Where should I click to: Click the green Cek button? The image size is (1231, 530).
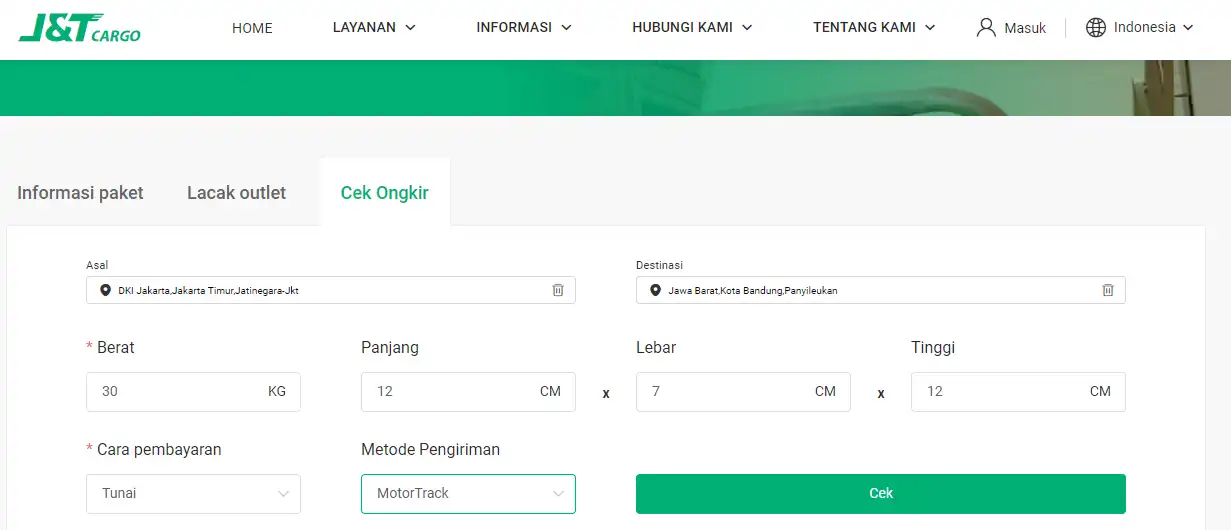pyautogui.click(x=881, y=493)
